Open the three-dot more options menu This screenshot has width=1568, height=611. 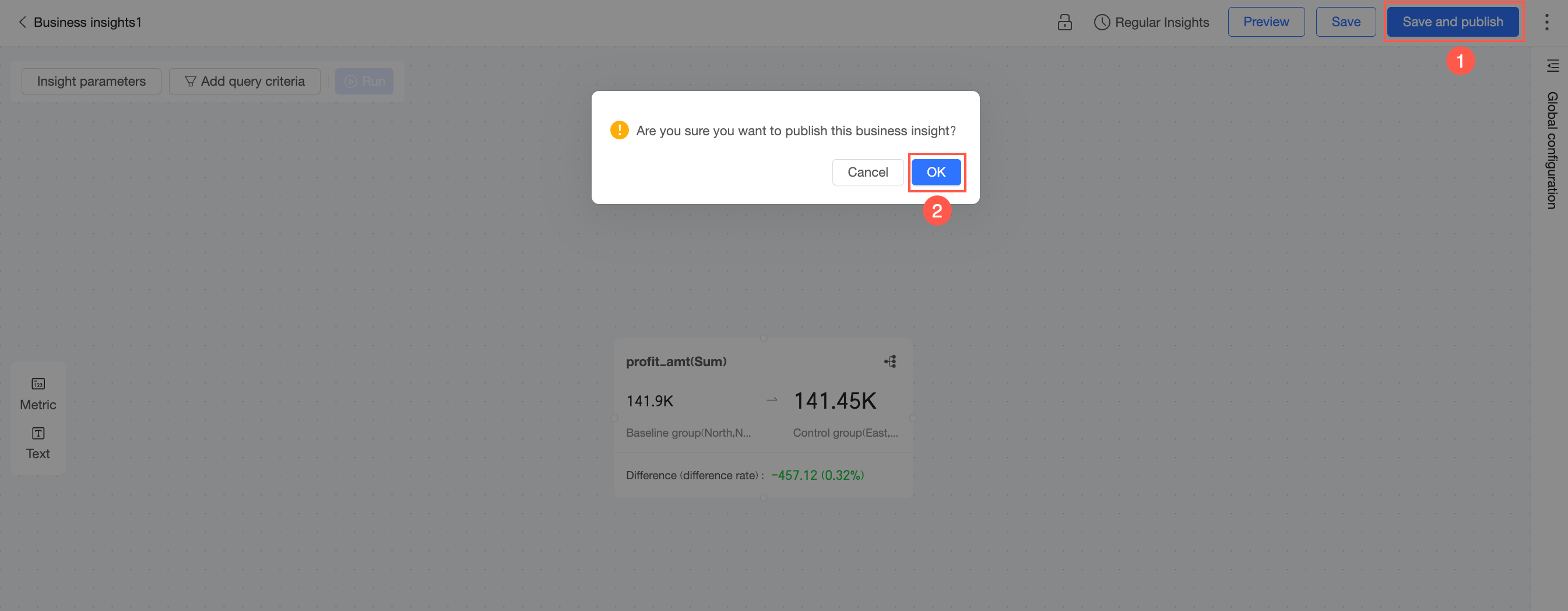tap(1546, 22)
